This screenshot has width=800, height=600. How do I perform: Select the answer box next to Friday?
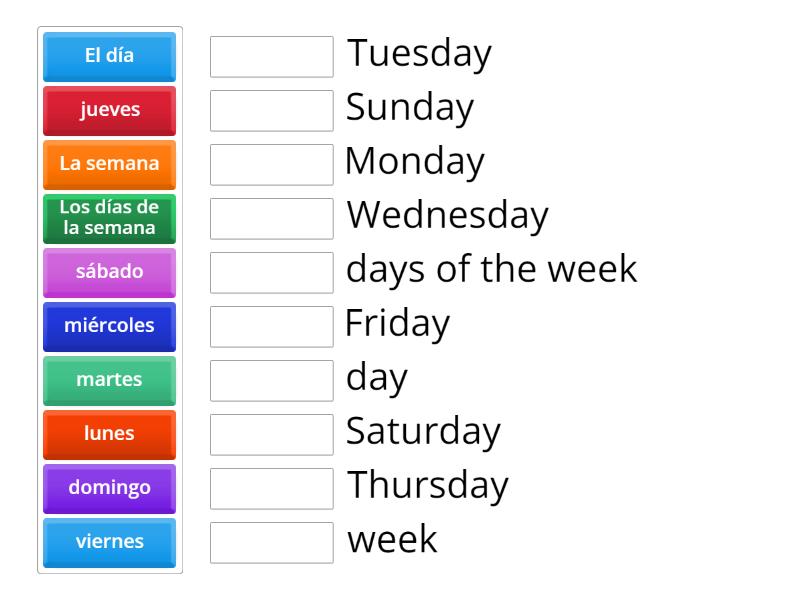[272, 327]
